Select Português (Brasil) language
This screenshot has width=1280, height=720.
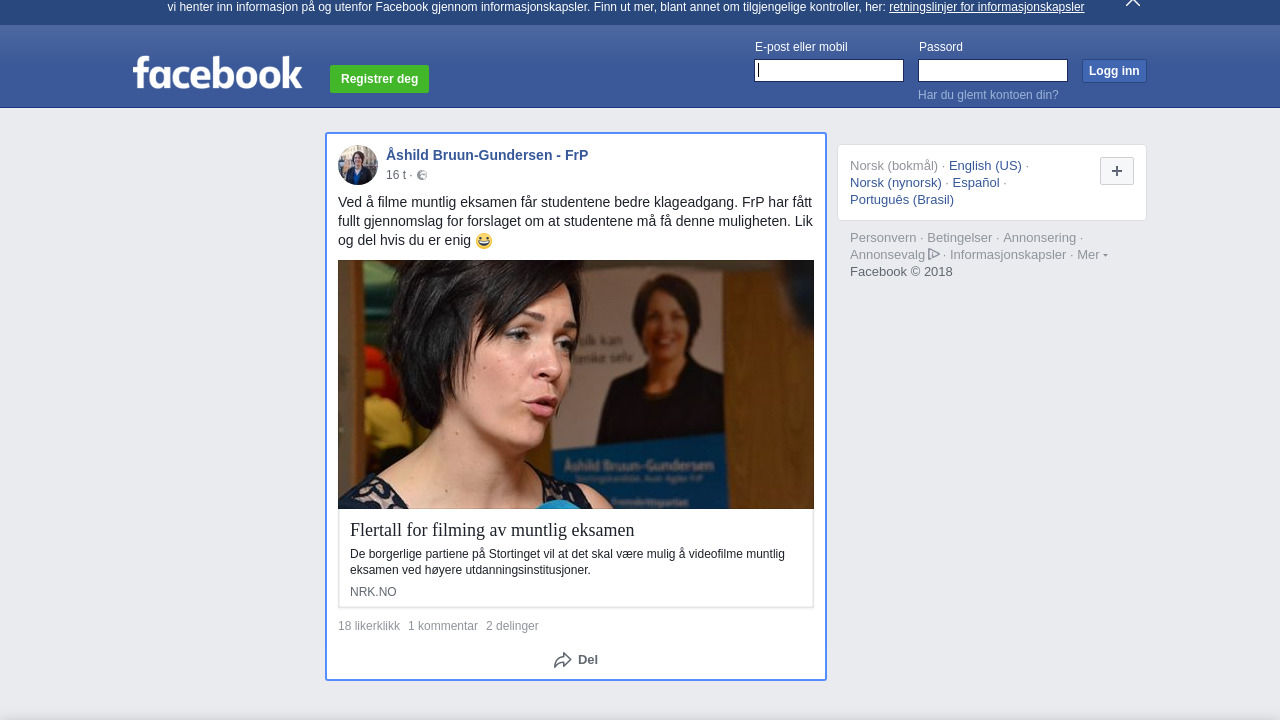pyautogui.click(x=902, y=200)
